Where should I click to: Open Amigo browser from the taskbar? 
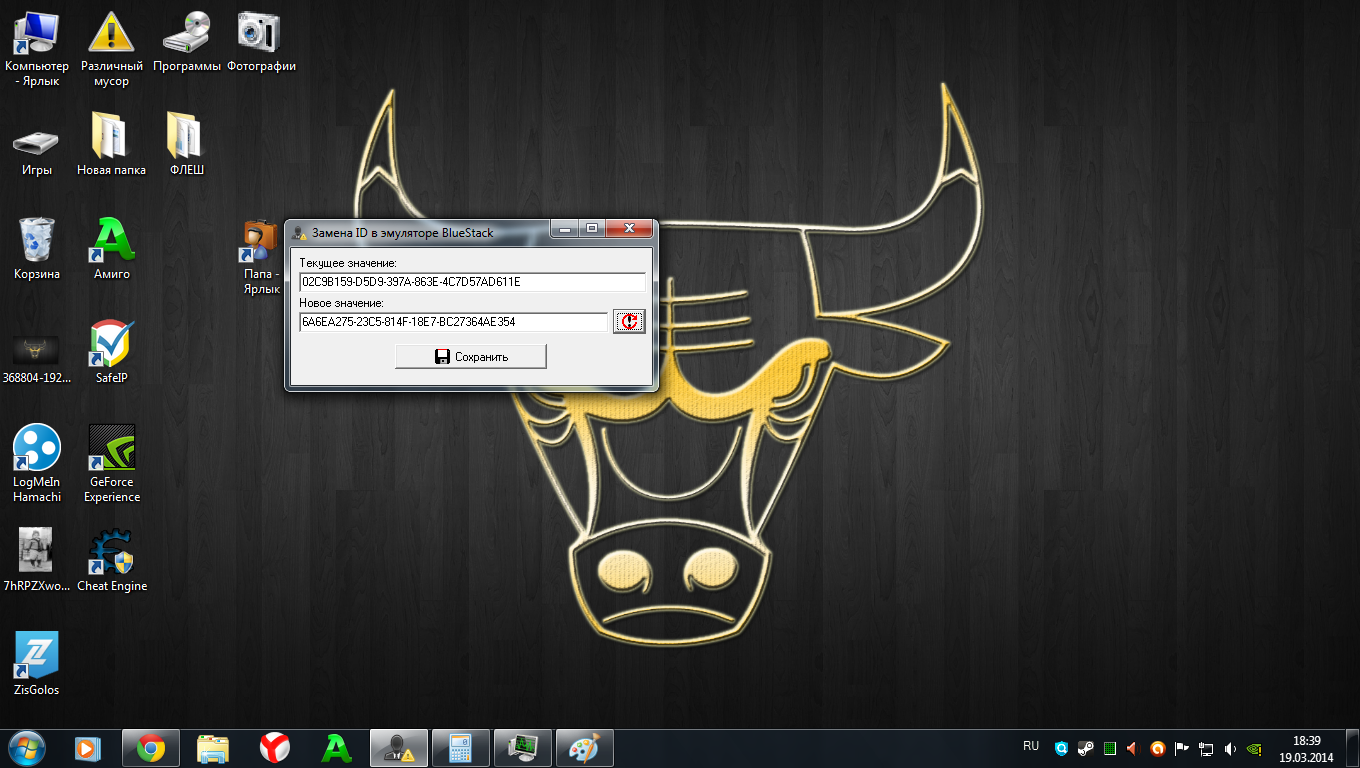pyautogui.click(x=337, y=748)
